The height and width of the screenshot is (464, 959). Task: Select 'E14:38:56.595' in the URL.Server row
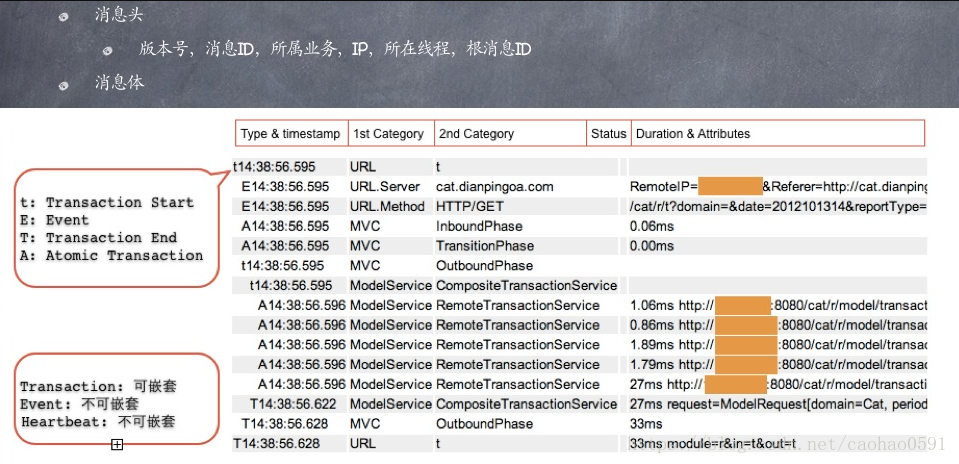coord(285,186)
